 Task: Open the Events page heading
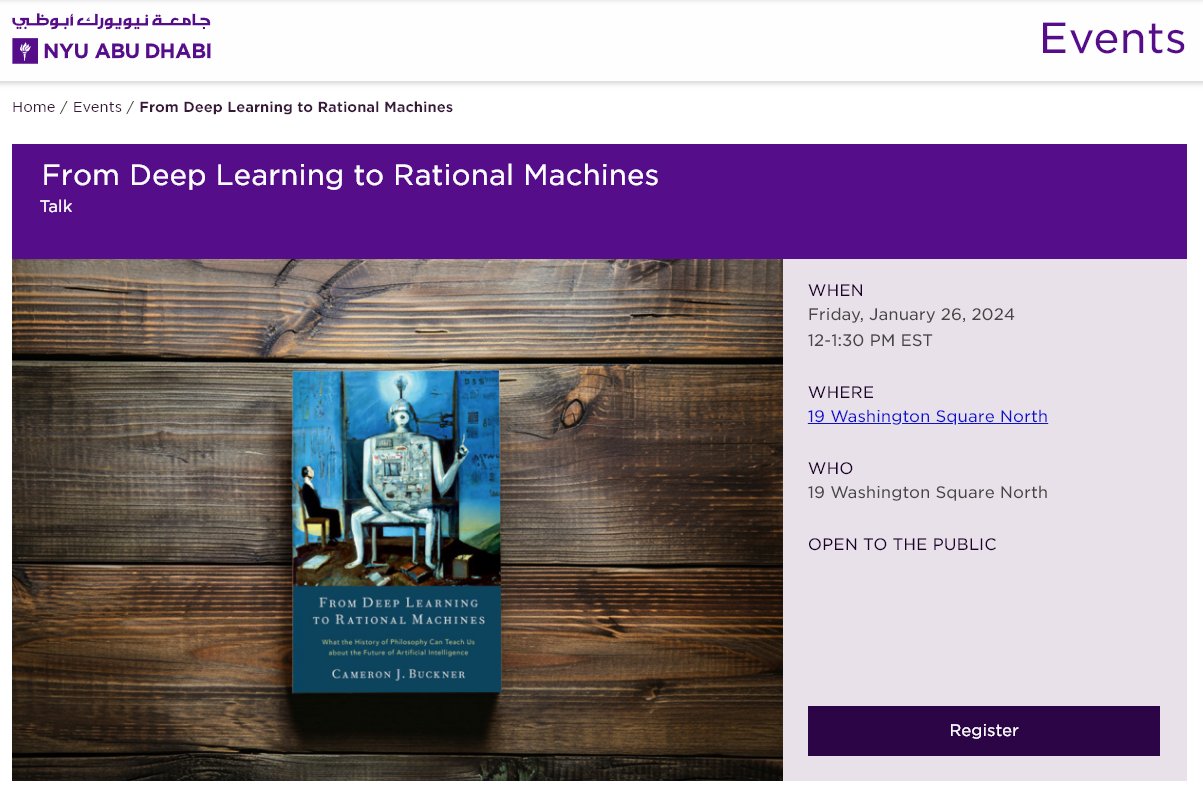[x=1112, y=39]
